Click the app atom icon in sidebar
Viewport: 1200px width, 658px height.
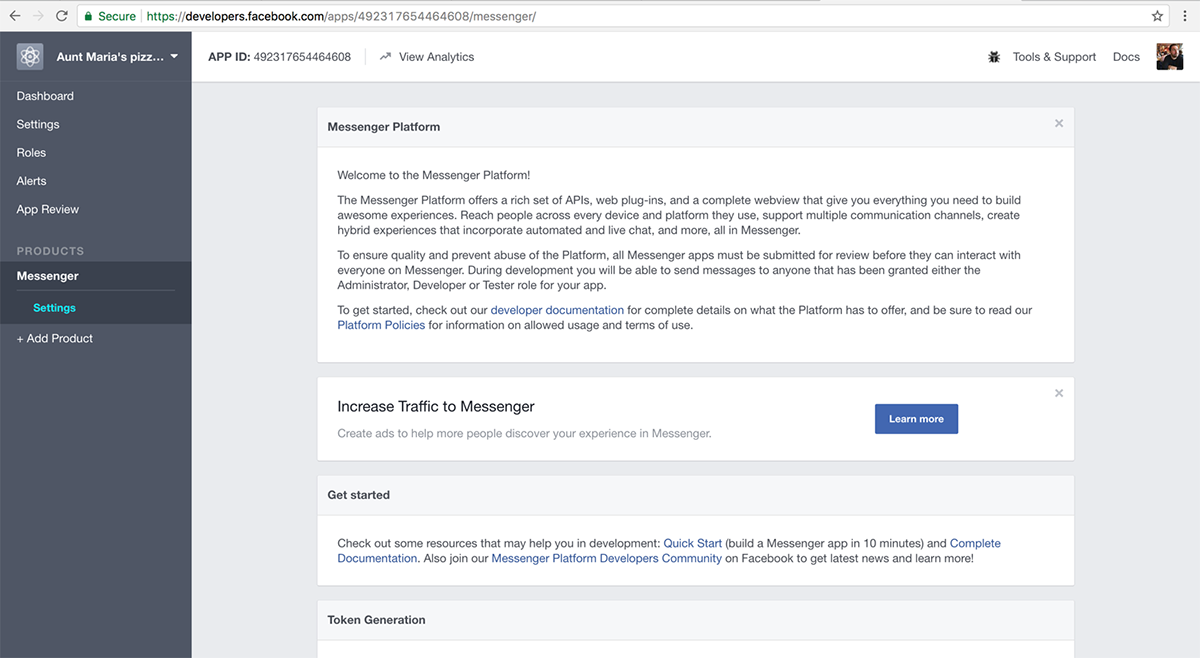[x=30, y=57]
